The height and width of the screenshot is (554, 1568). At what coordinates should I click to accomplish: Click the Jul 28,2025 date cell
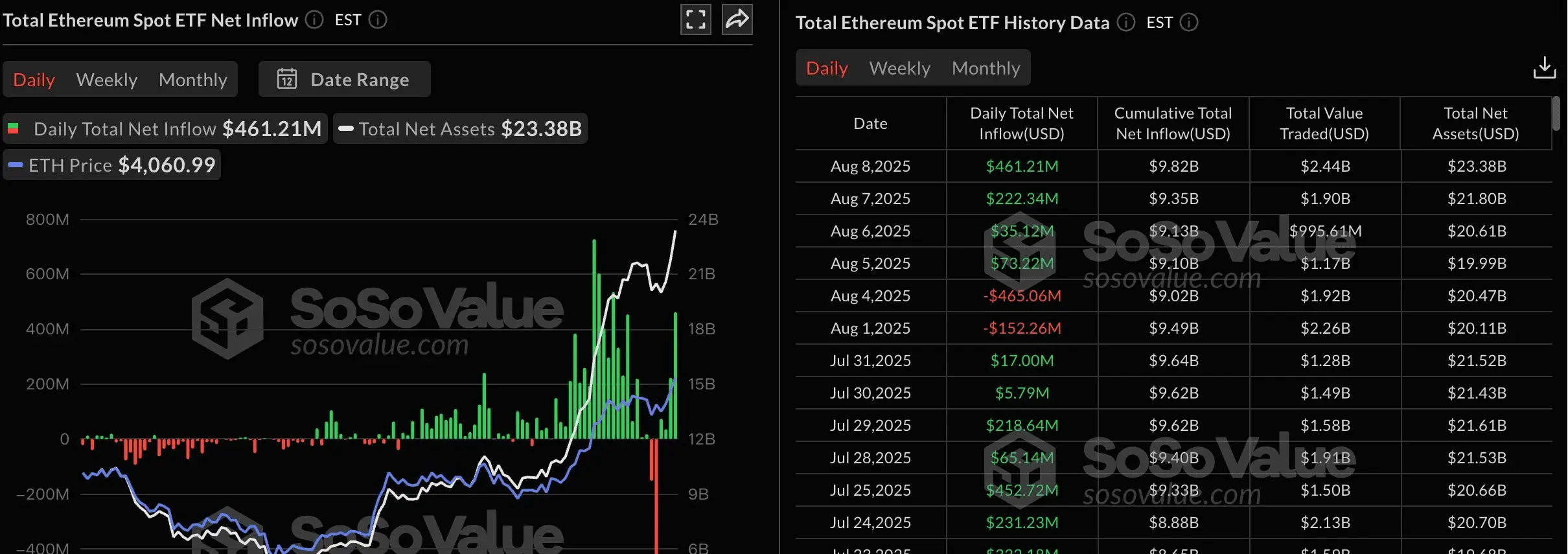click(870, 457)
